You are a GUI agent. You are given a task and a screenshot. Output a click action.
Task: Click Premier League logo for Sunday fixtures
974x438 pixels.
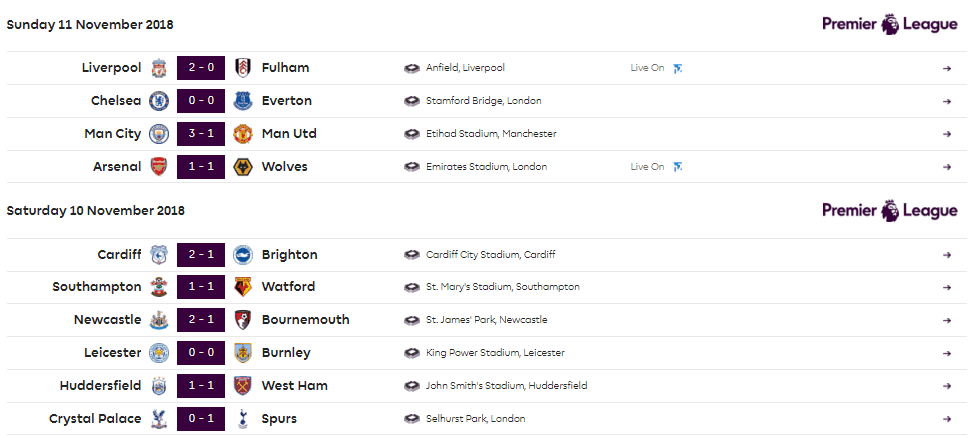pos(890,25)
